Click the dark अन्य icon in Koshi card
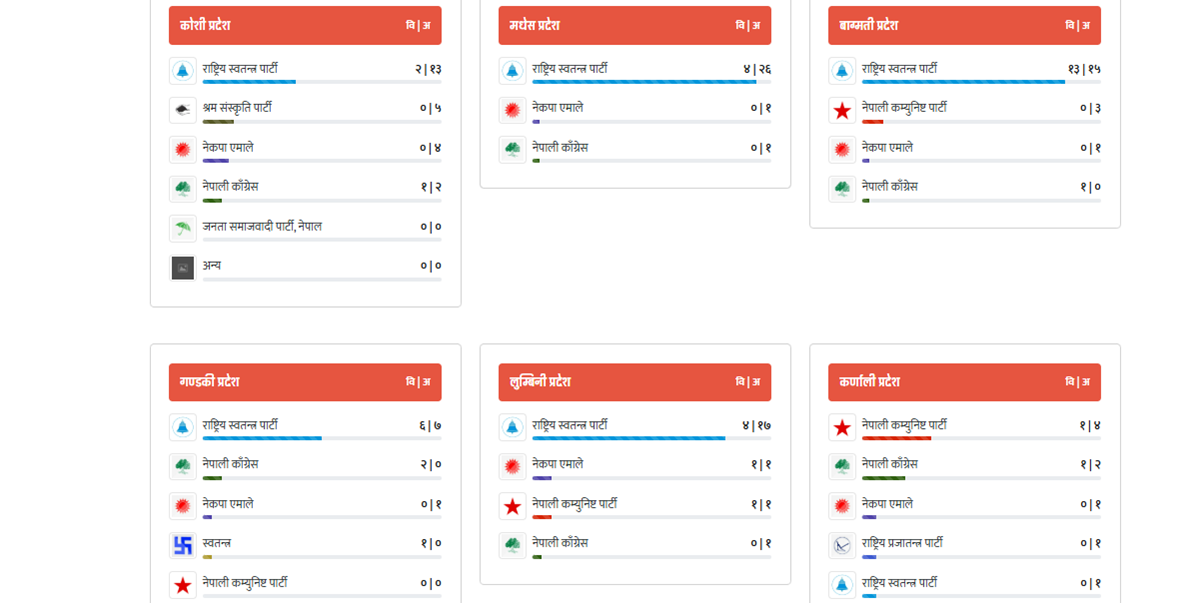Image resolution: width=1200 pixels, height=603 pixels. (x=182, y=268)
